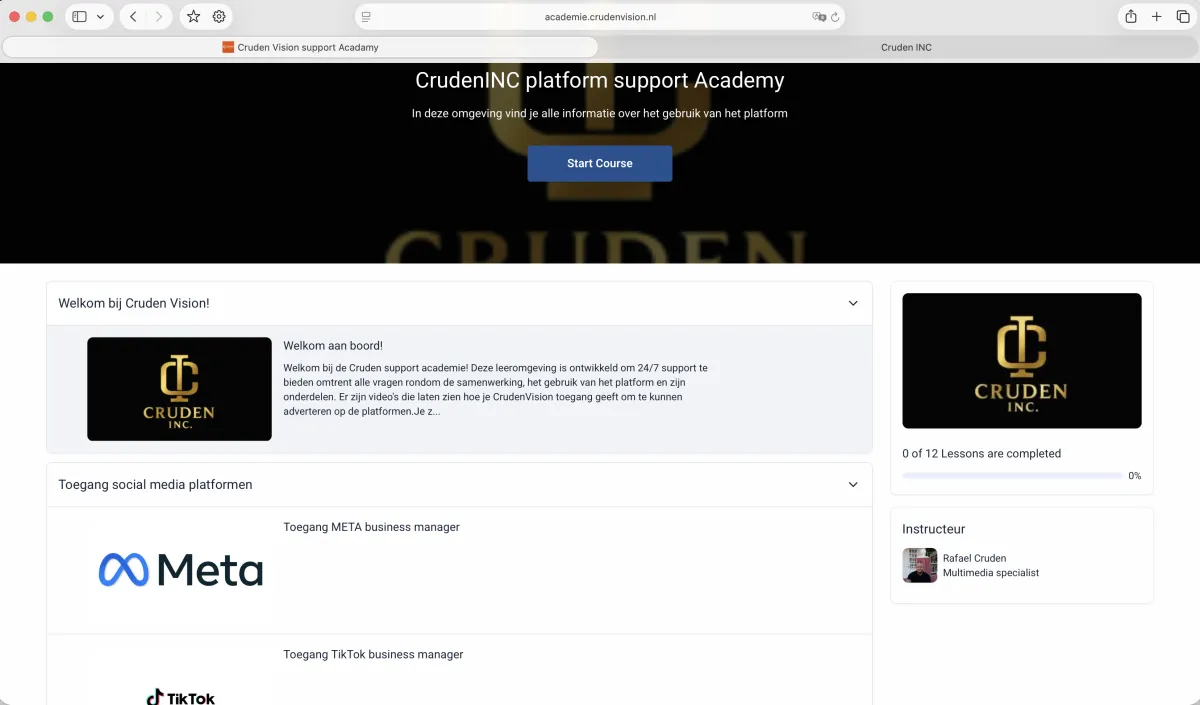Click the Instructeur heading
The height and width of the screenshot is (705, 1200).
933,529
